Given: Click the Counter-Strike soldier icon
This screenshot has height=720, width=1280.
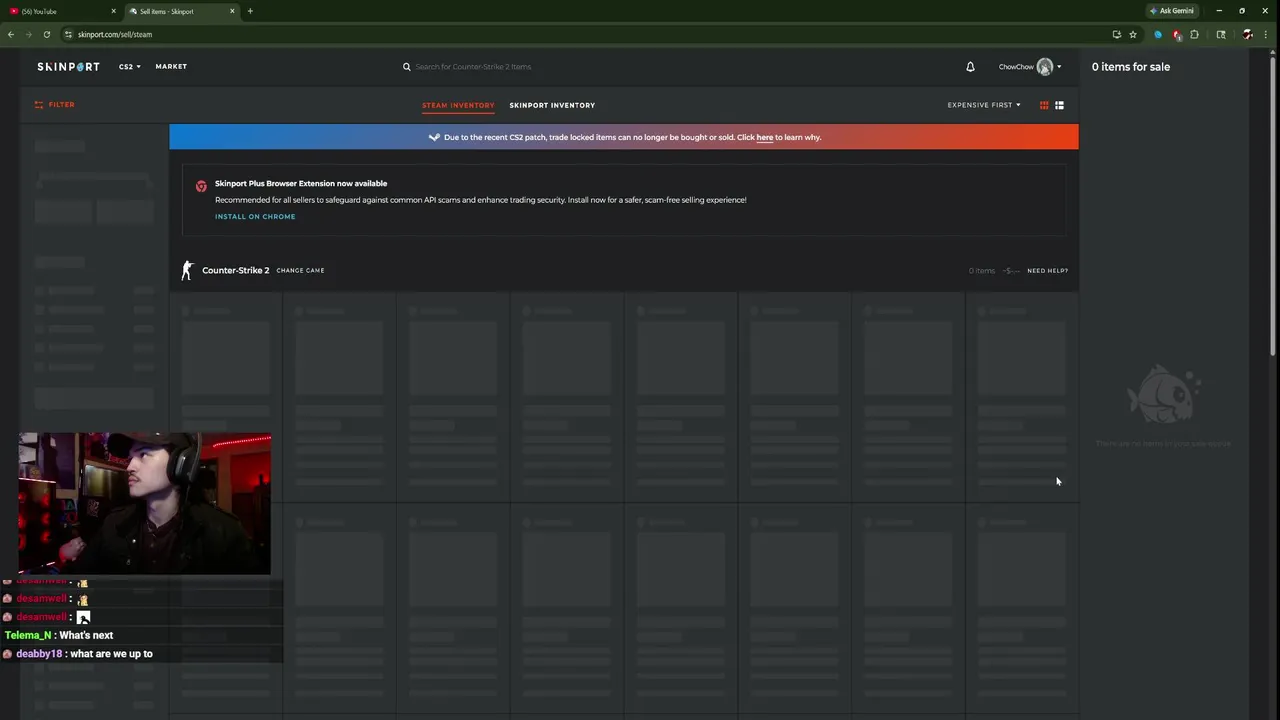Looking at the screenshot, I should tap(187, 270).
